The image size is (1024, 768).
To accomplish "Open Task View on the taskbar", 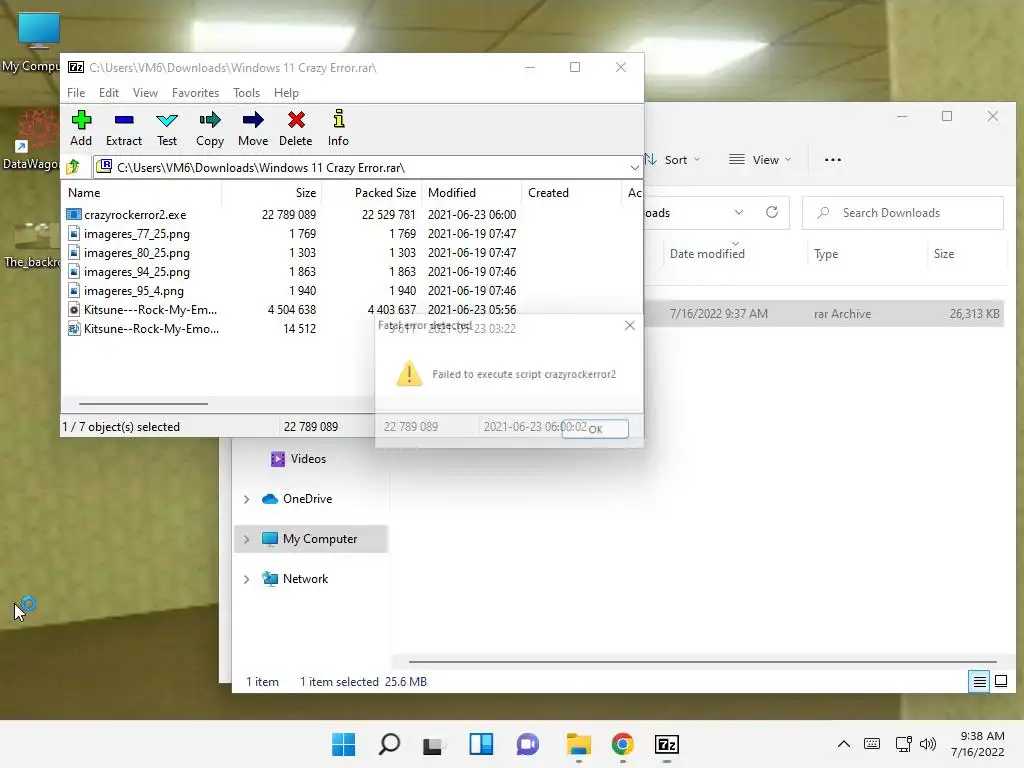I will click(x=434, y=744).
